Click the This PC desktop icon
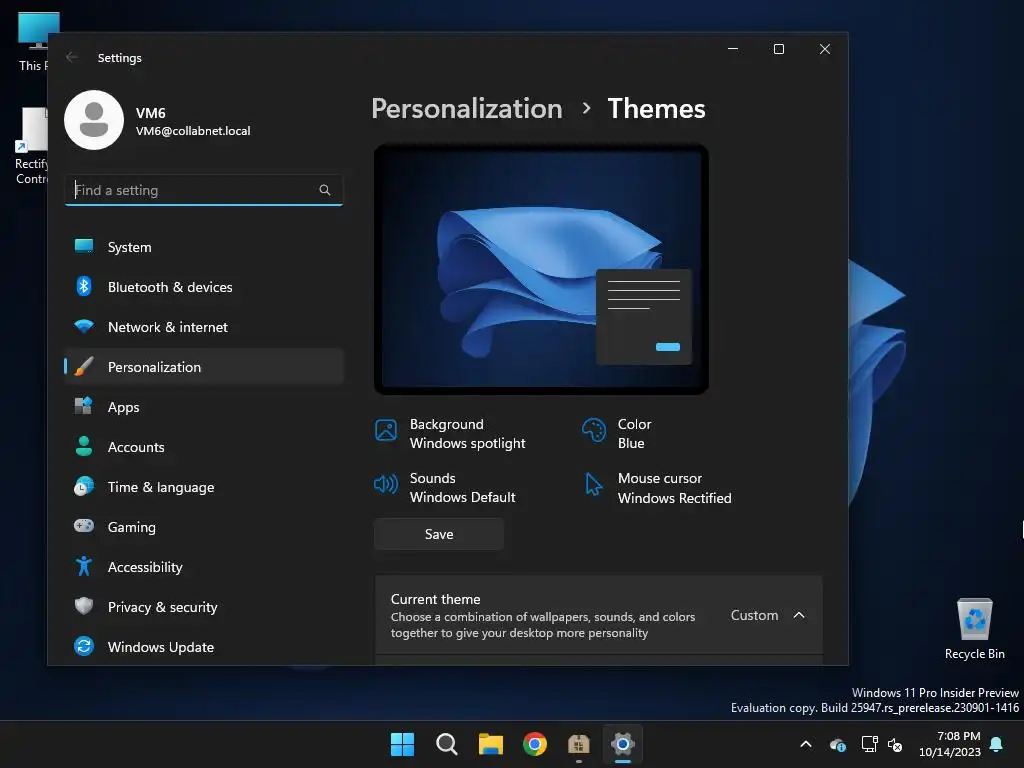 (33, 42)
